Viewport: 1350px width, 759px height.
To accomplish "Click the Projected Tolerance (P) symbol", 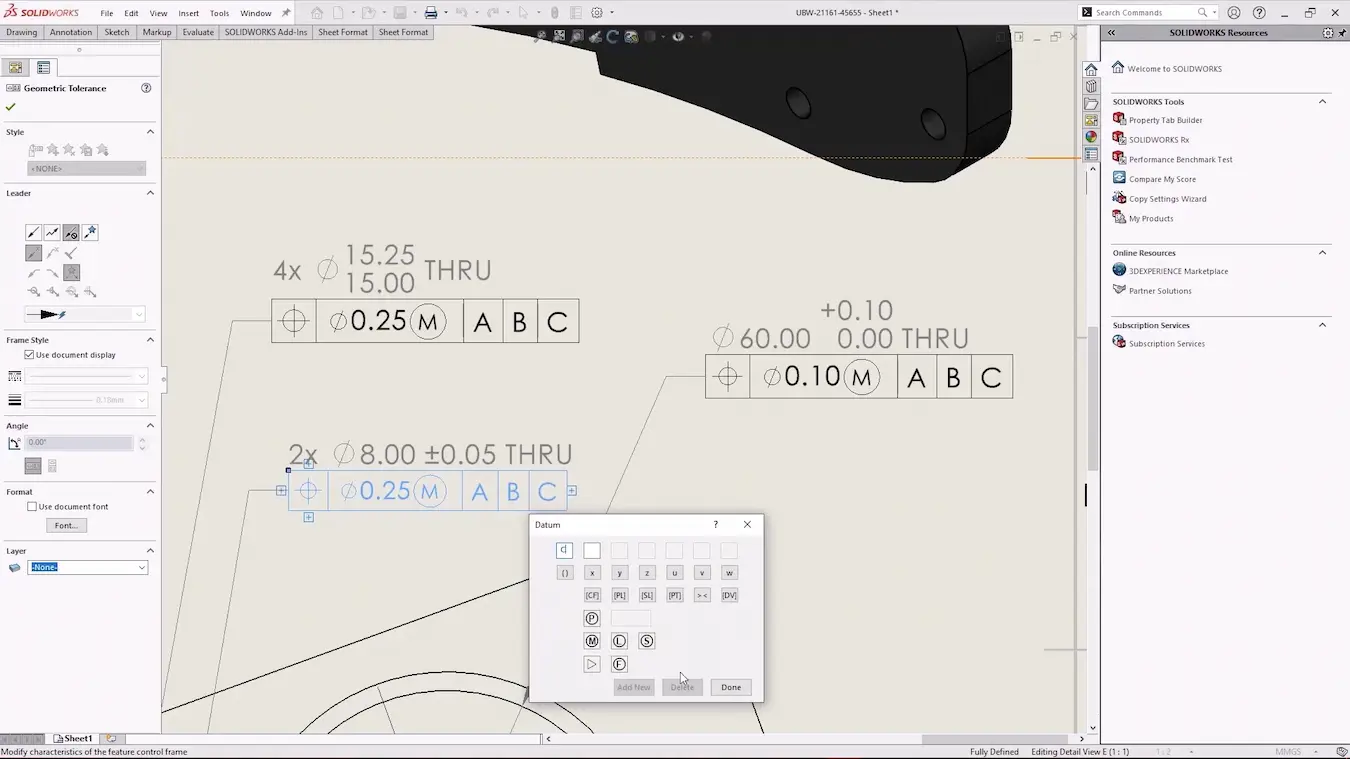I will (x=592, y=618).
